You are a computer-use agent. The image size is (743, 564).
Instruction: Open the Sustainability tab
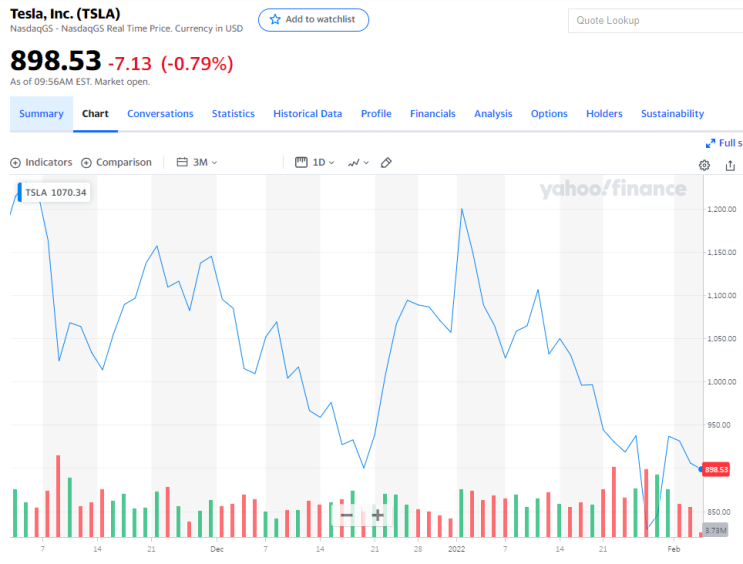pyautogui.click(x=672, y=114)
